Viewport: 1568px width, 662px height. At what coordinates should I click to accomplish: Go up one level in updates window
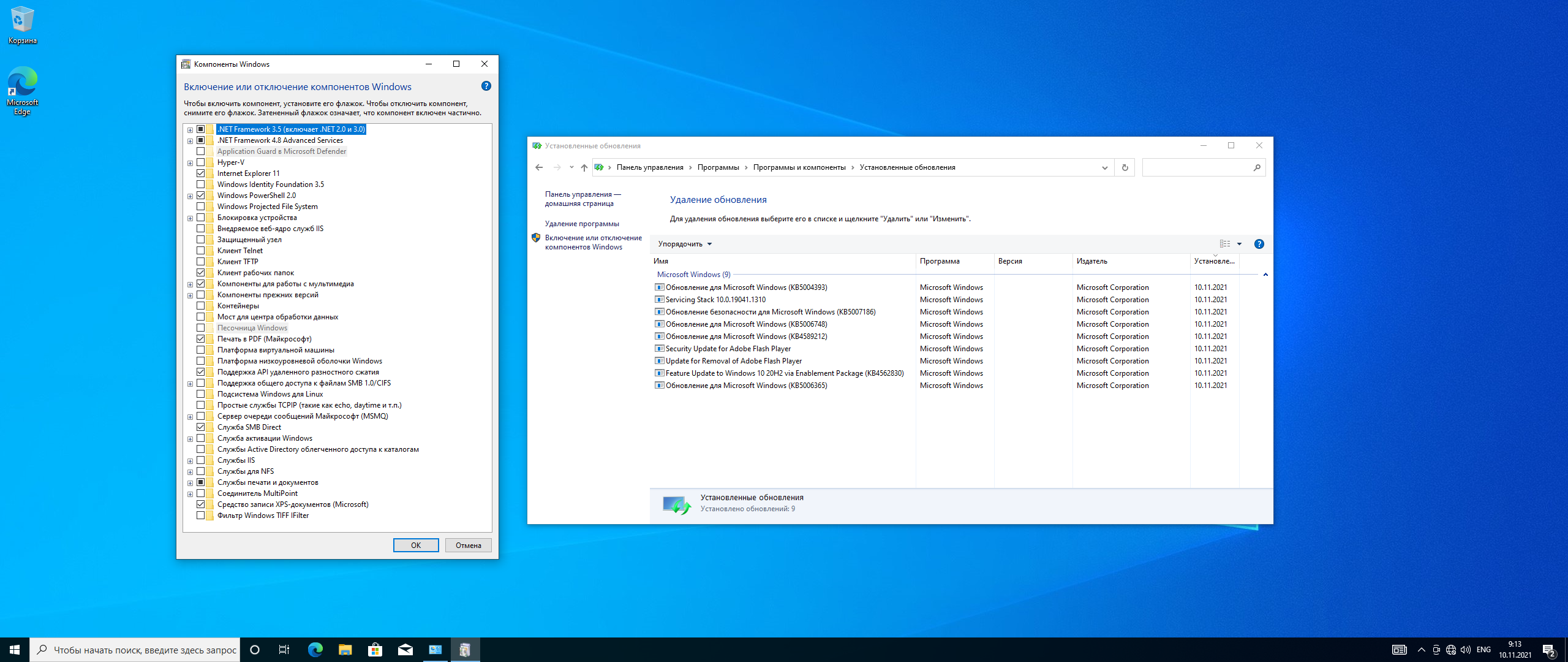(584, 167)
